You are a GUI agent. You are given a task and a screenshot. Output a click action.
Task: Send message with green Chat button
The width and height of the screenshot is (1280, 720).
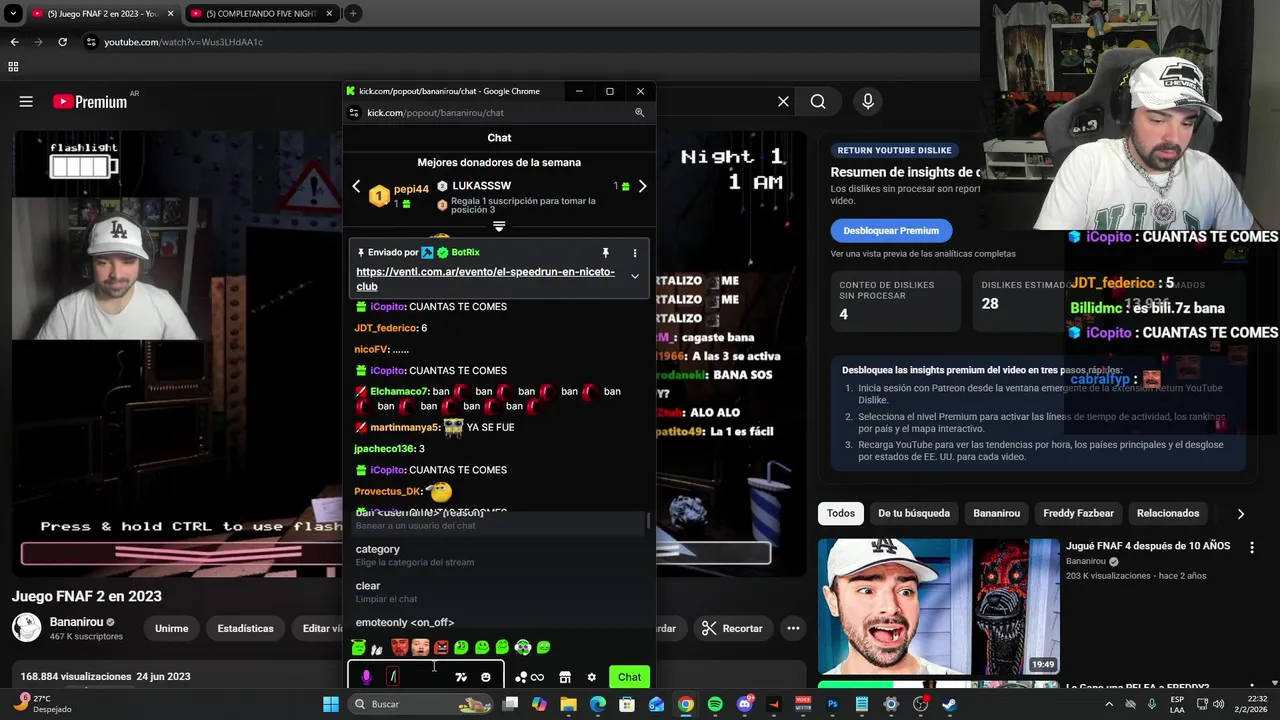[629, 677]
